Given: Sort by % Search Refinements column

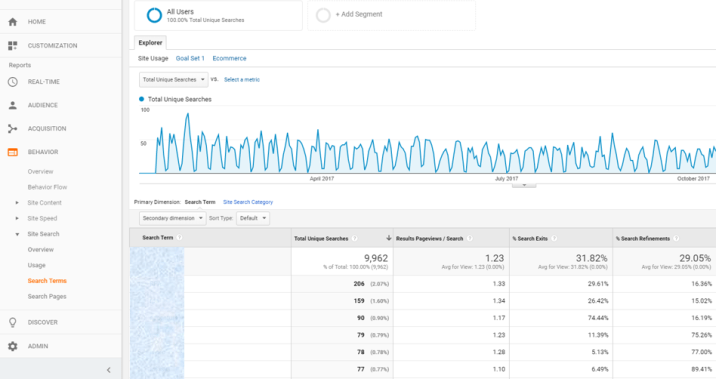Looking at the screenshot, I should point(642,238).
